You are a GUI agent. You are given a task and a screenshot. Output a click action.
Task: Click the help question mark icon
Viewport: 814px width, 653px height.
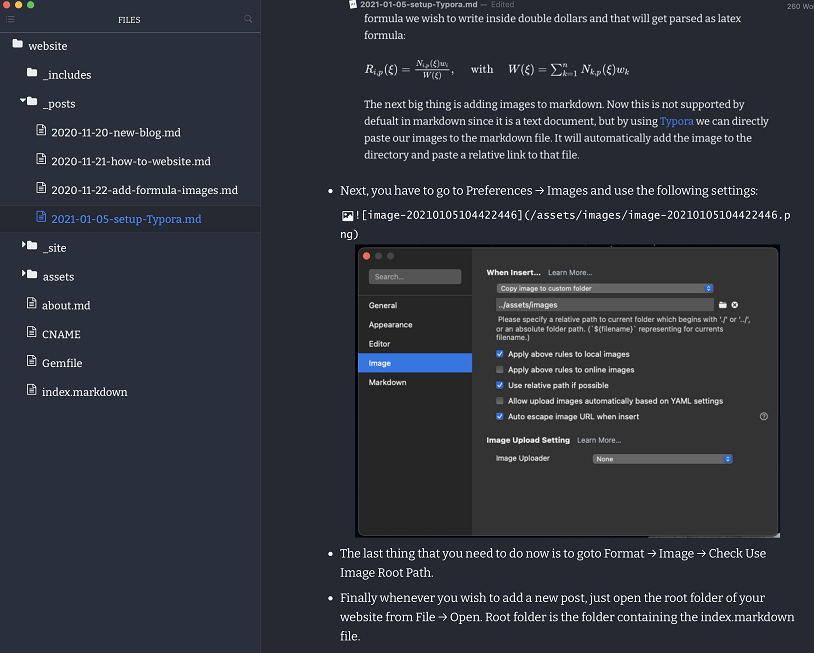tap(764, 416)
